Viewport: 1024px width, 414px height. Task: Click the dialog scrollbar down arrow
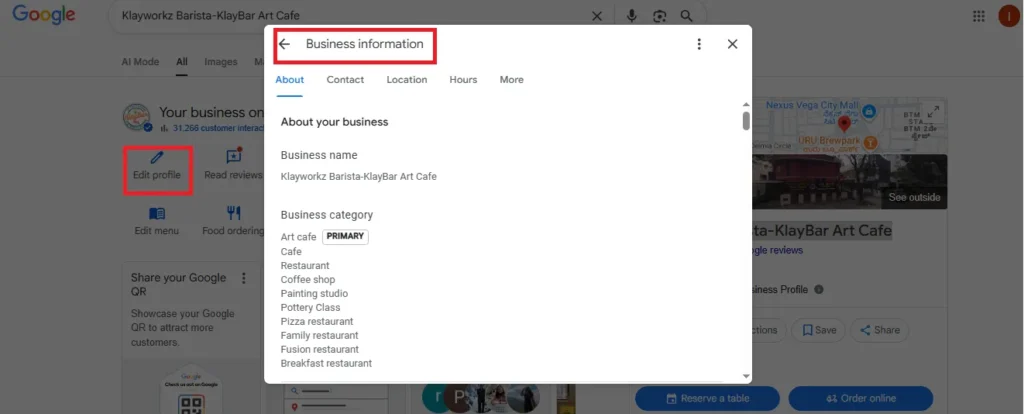pyautogui.click(x=746, y=377)
